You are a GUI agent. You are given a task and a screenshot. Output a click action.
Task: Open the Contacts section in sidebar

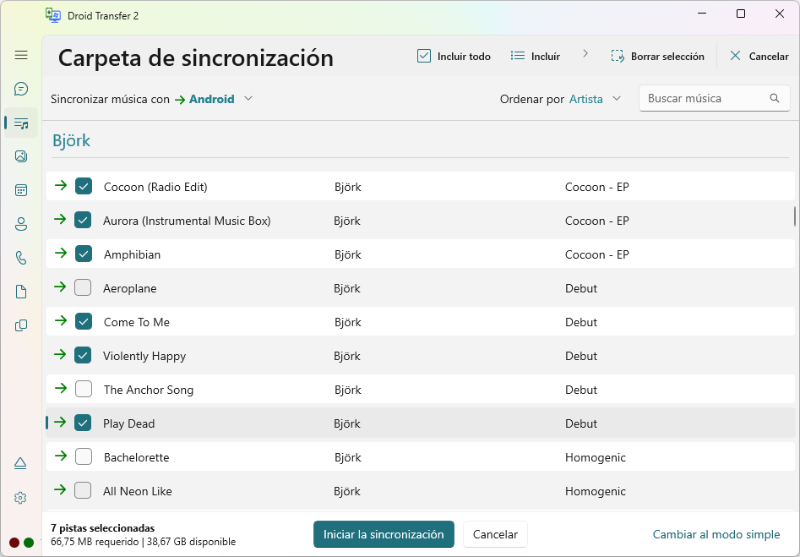pyautogui.click(x=21, y=224)
